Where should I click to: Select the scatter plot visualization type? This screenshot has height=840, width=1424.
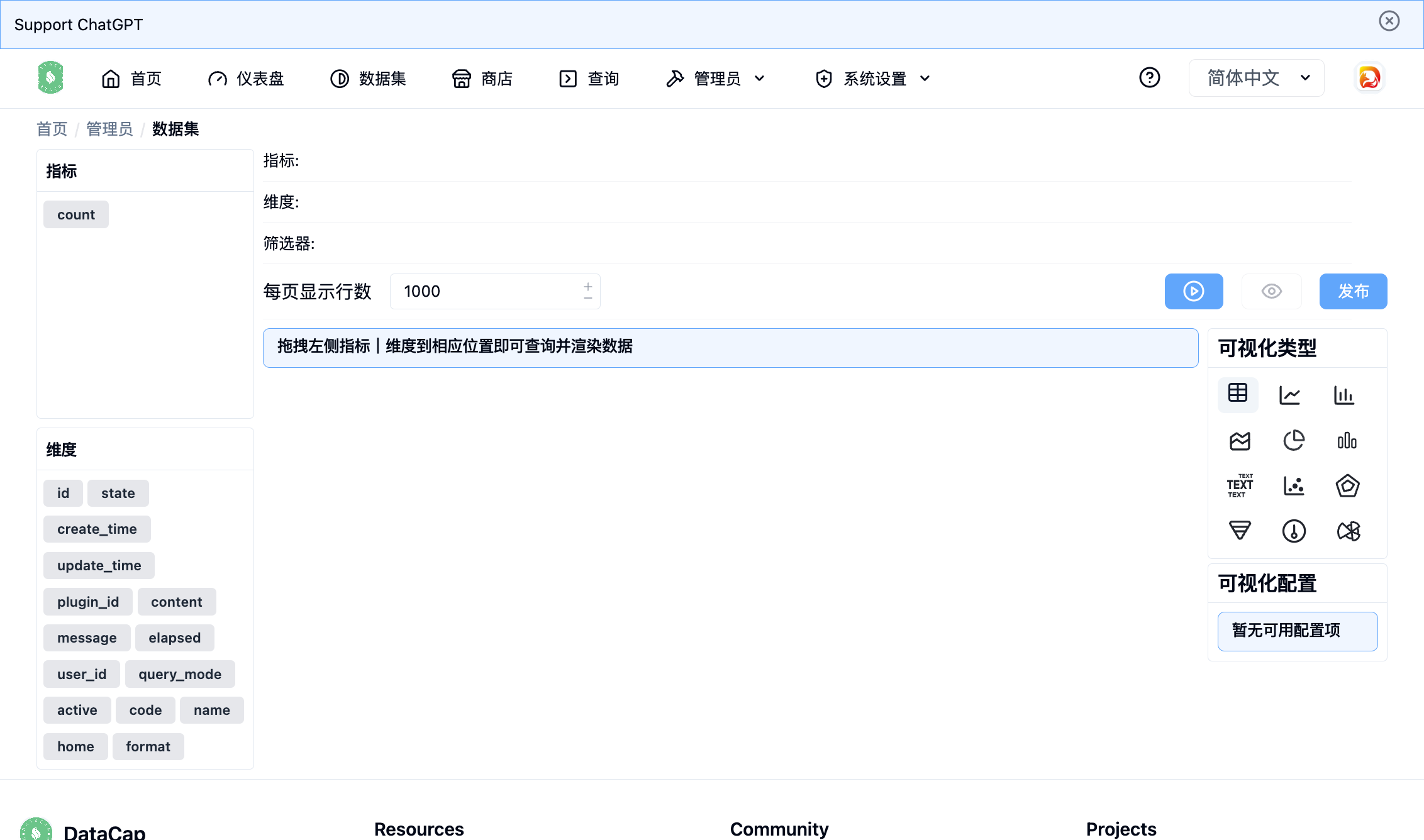(x=1294, y=486)
